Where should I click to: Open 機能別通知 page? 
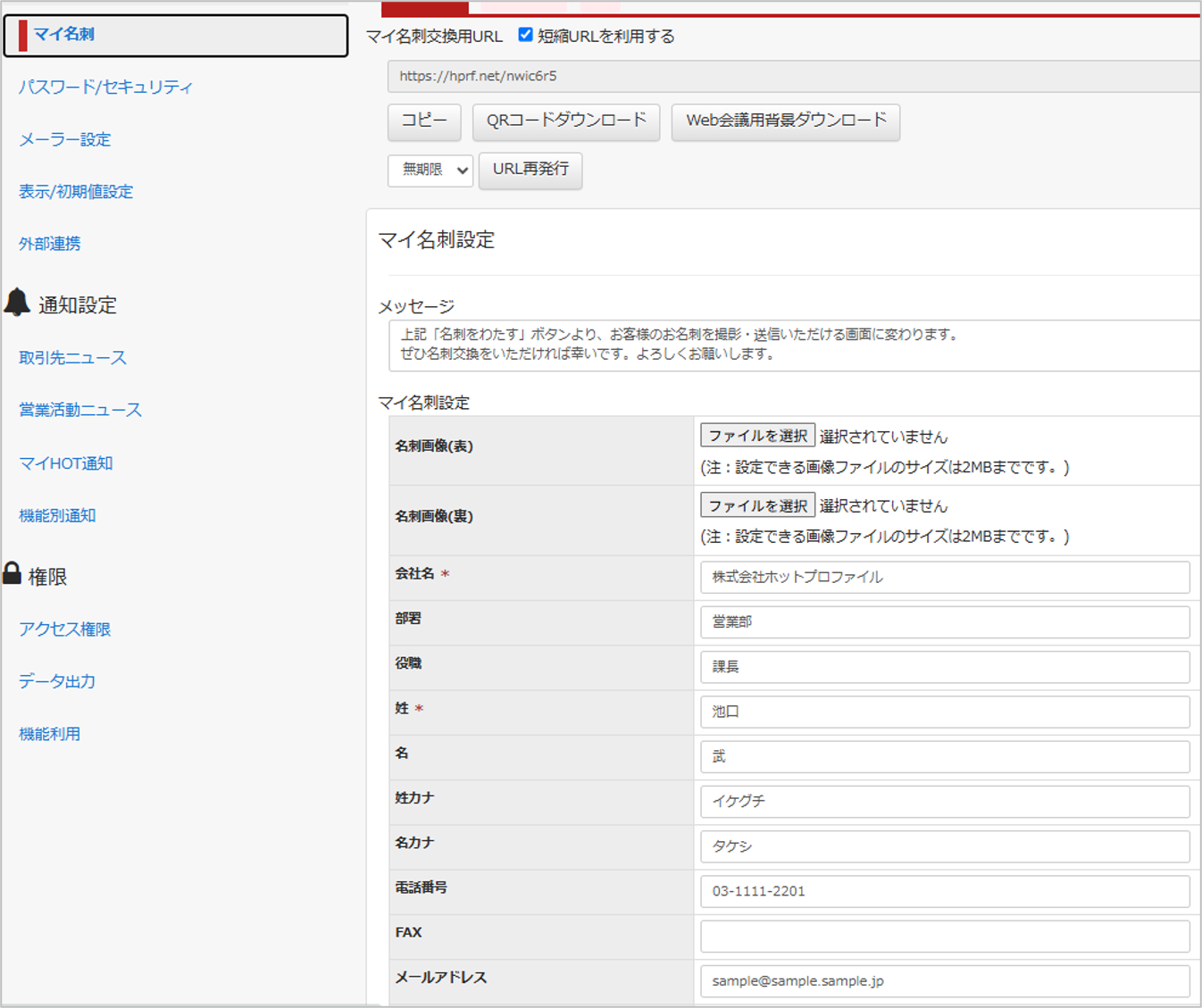pos(57,515)
